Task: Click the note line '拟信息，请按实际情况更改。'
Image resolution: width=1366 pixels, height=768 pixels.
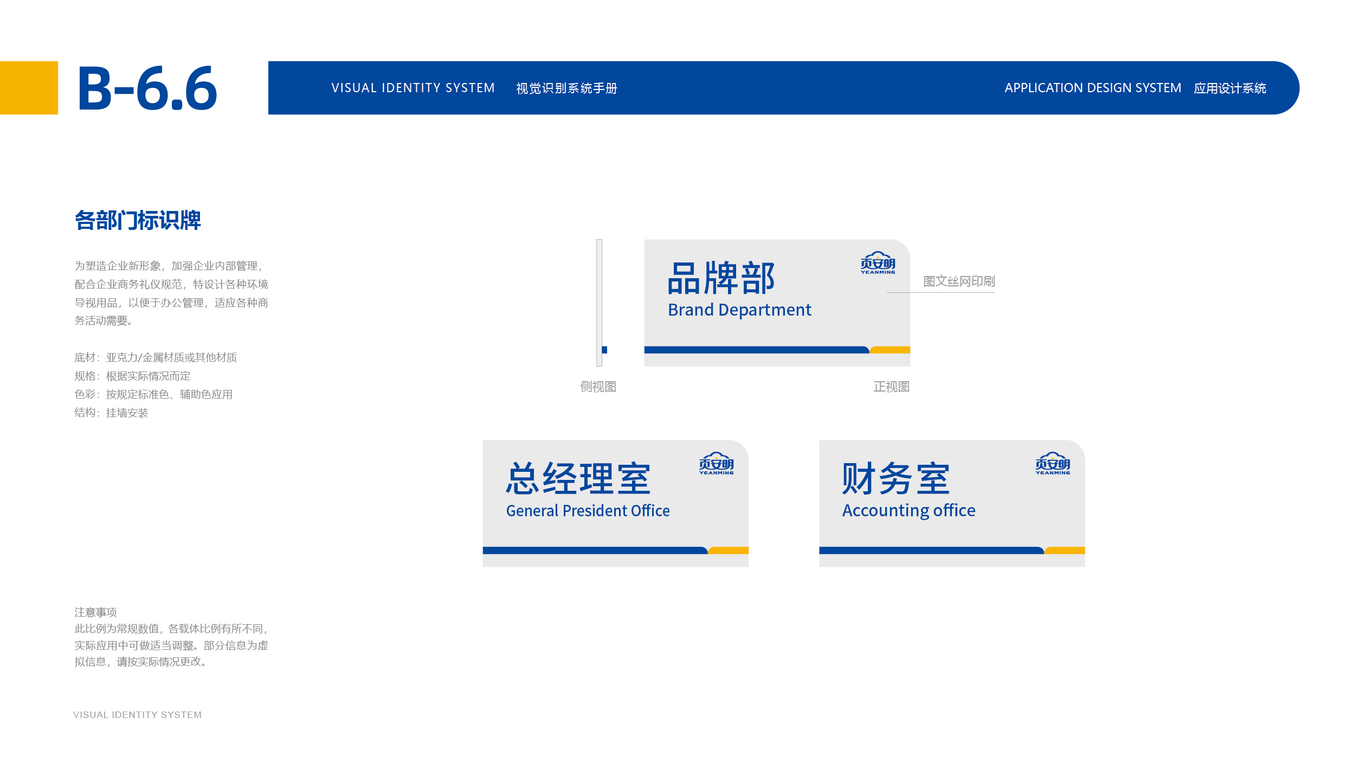Action: pyautogui.click(x=140, y=661)
